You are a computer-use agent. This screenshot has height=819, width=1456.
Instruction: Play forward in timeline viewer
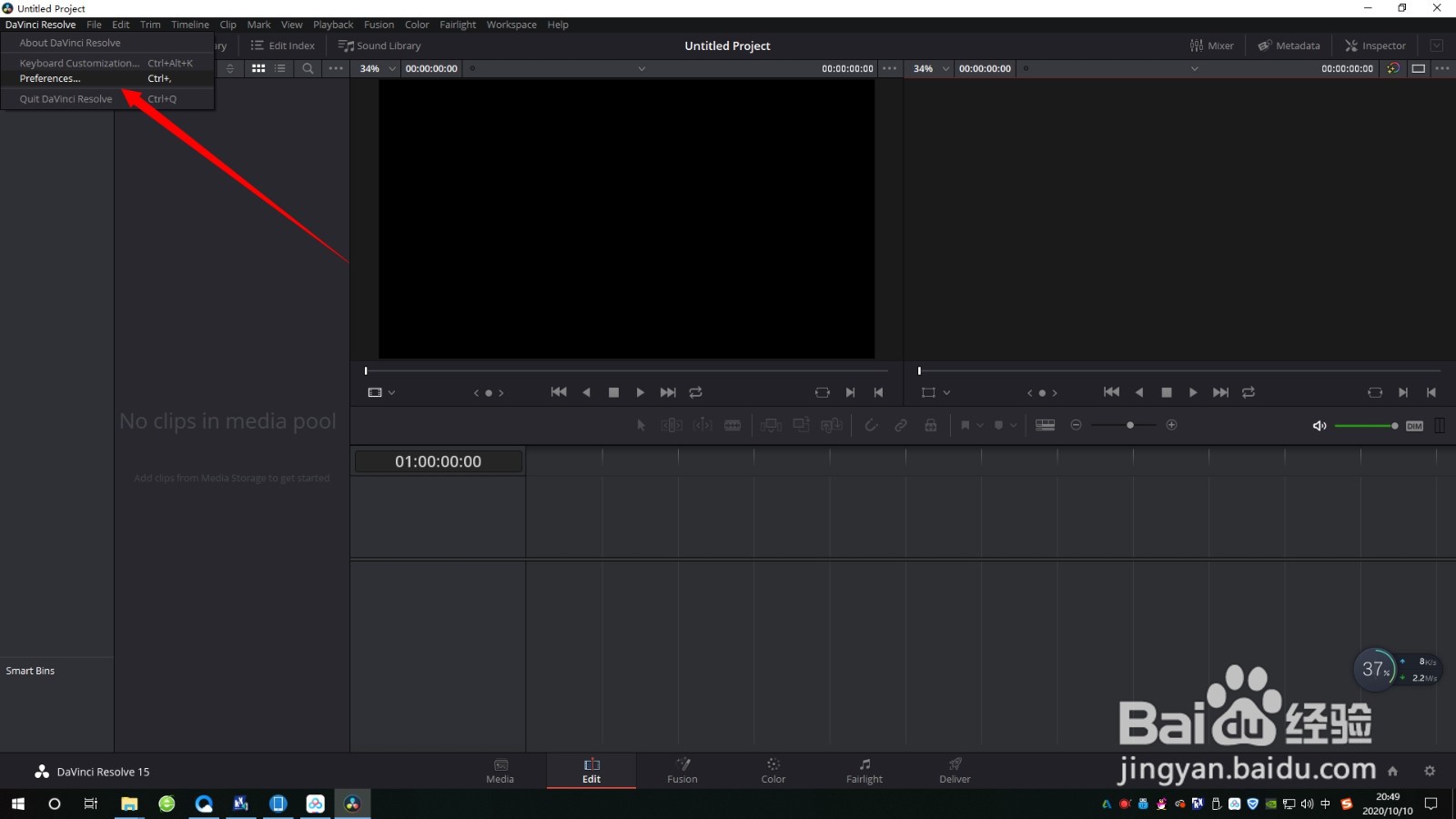[x=1193, y=392]
